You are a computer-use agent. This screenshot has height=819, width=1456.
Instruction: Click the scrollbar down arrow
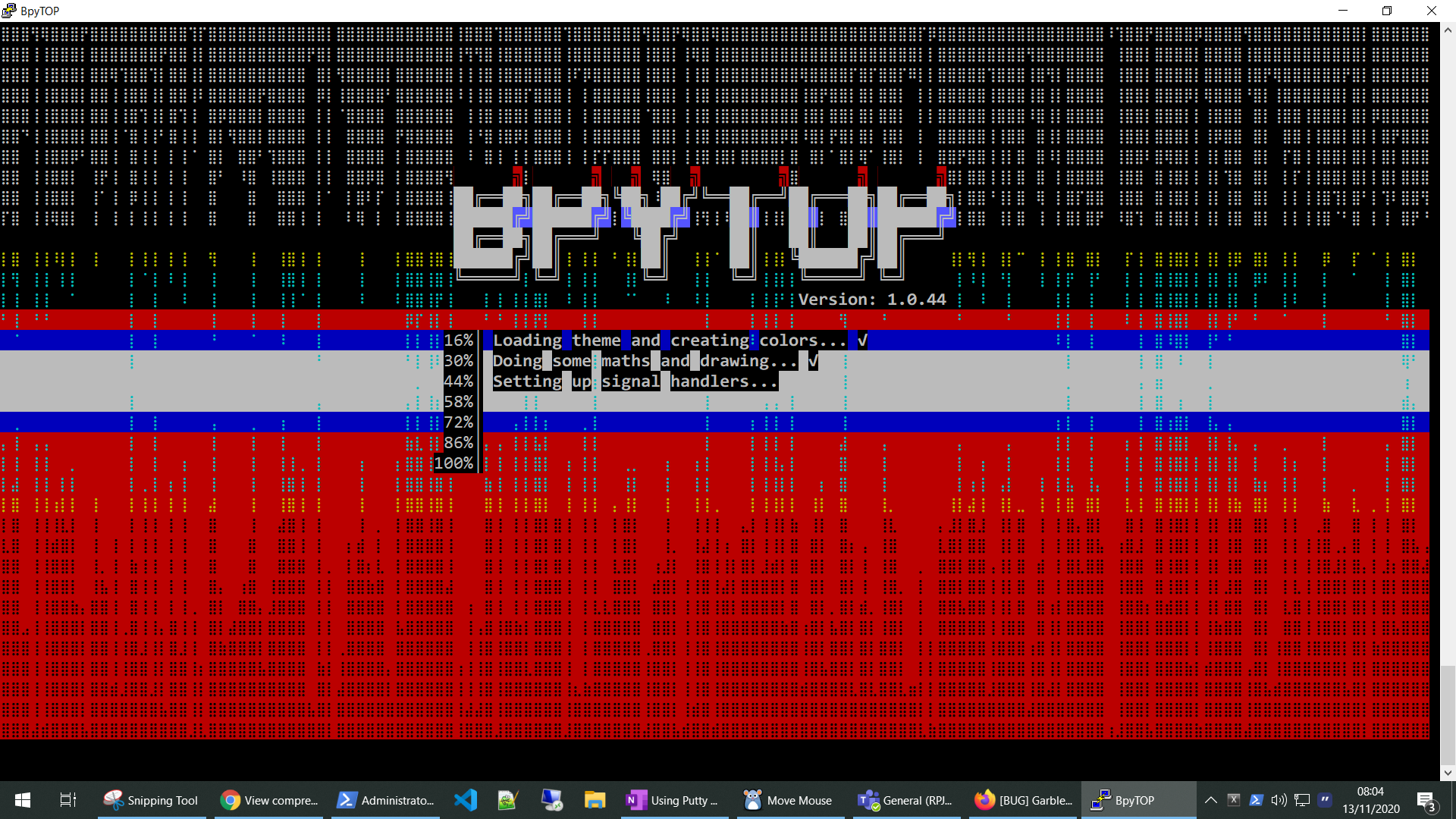(x=1447, y=774)
